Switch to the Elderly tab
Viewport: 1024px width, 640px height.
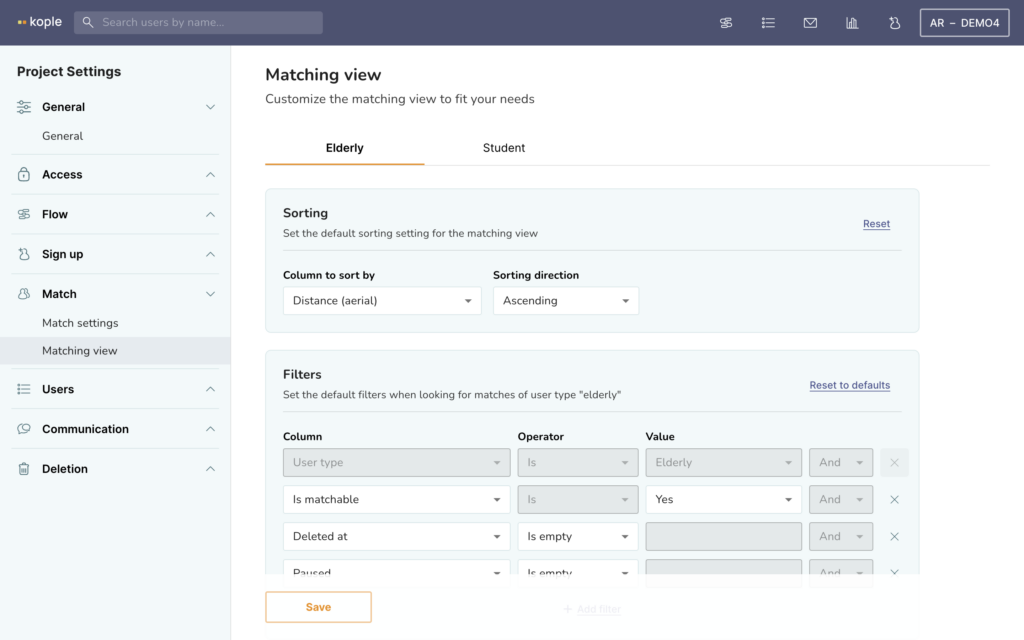(x=345, y=148)
